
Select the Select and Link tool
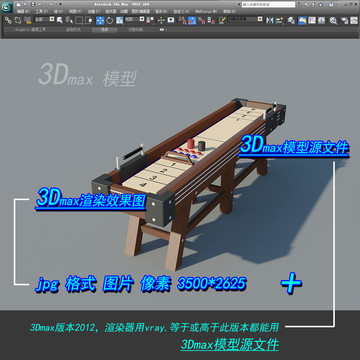click(x=8, y=20)
